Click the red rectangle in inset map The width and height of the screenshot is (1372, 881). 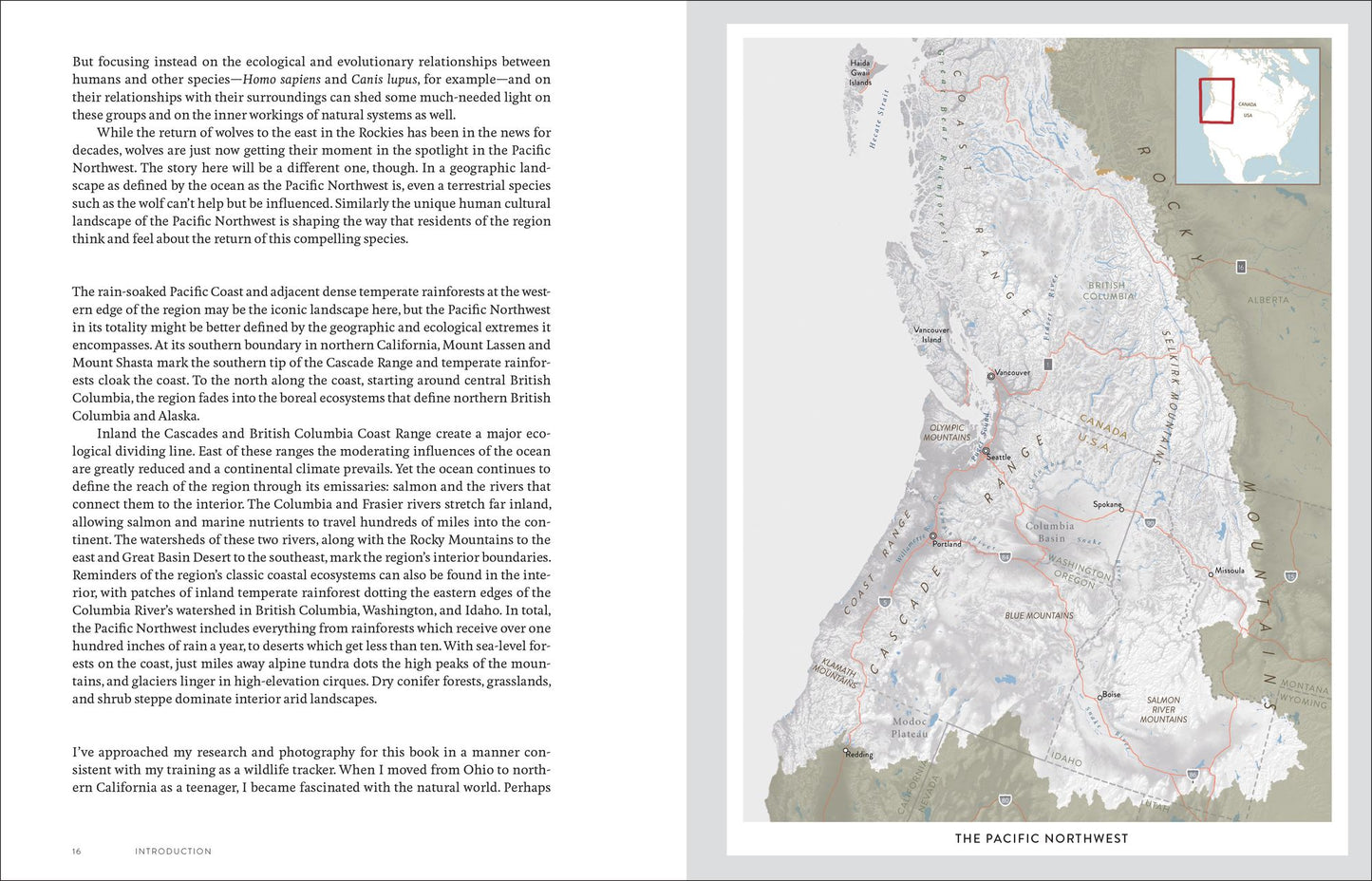pos(1216,101)
